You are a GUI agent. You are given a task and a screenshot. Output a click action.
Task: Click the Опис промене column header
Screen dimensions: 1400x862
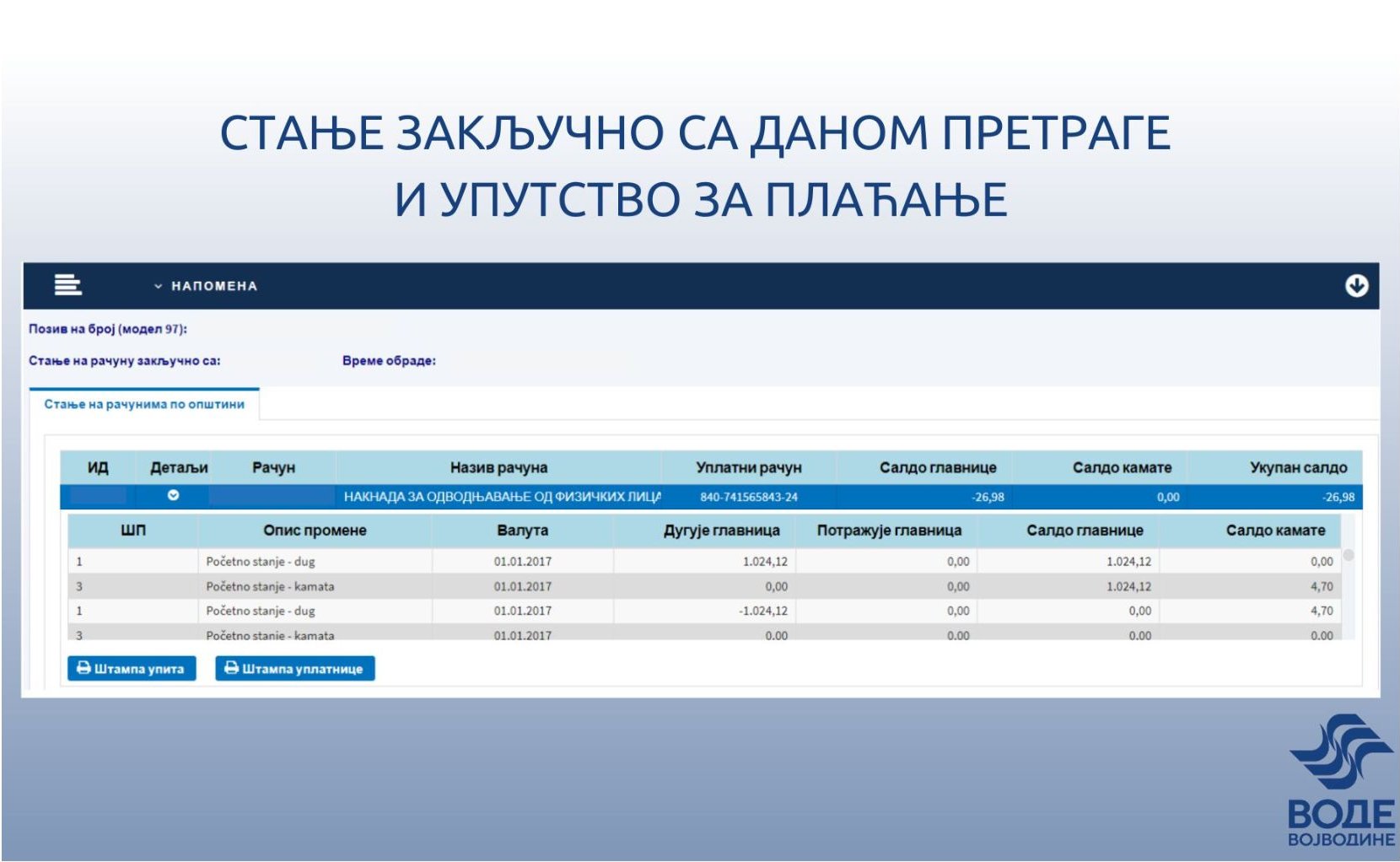[315, 531]
